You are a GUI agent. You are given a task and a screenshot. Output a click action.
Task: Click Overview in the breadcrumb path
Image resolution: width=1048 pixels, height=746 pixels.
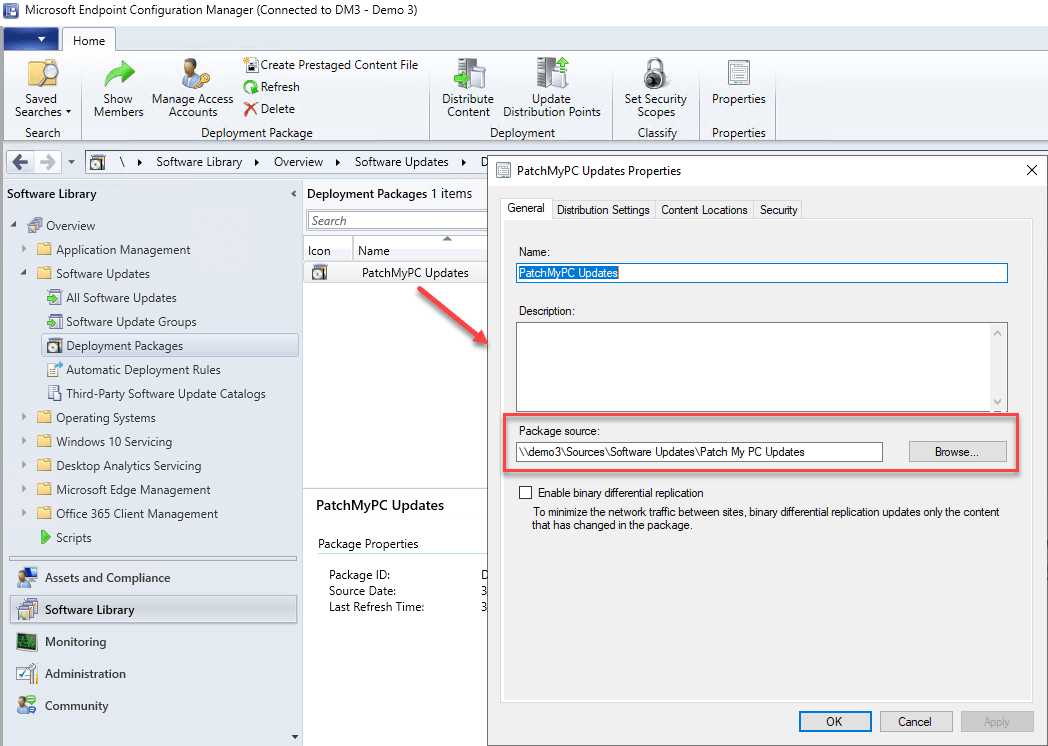click(x=298, y=162)
